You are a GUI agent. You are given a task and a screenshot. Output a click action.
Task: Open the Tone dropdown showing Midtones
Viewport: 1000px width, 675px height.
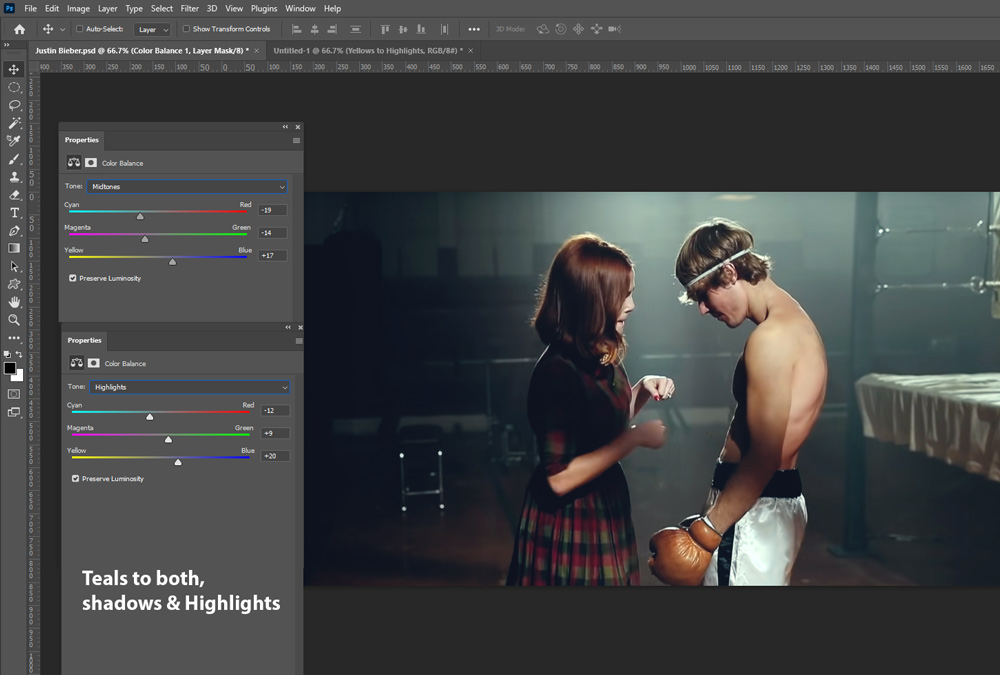(x=187, y=186)
